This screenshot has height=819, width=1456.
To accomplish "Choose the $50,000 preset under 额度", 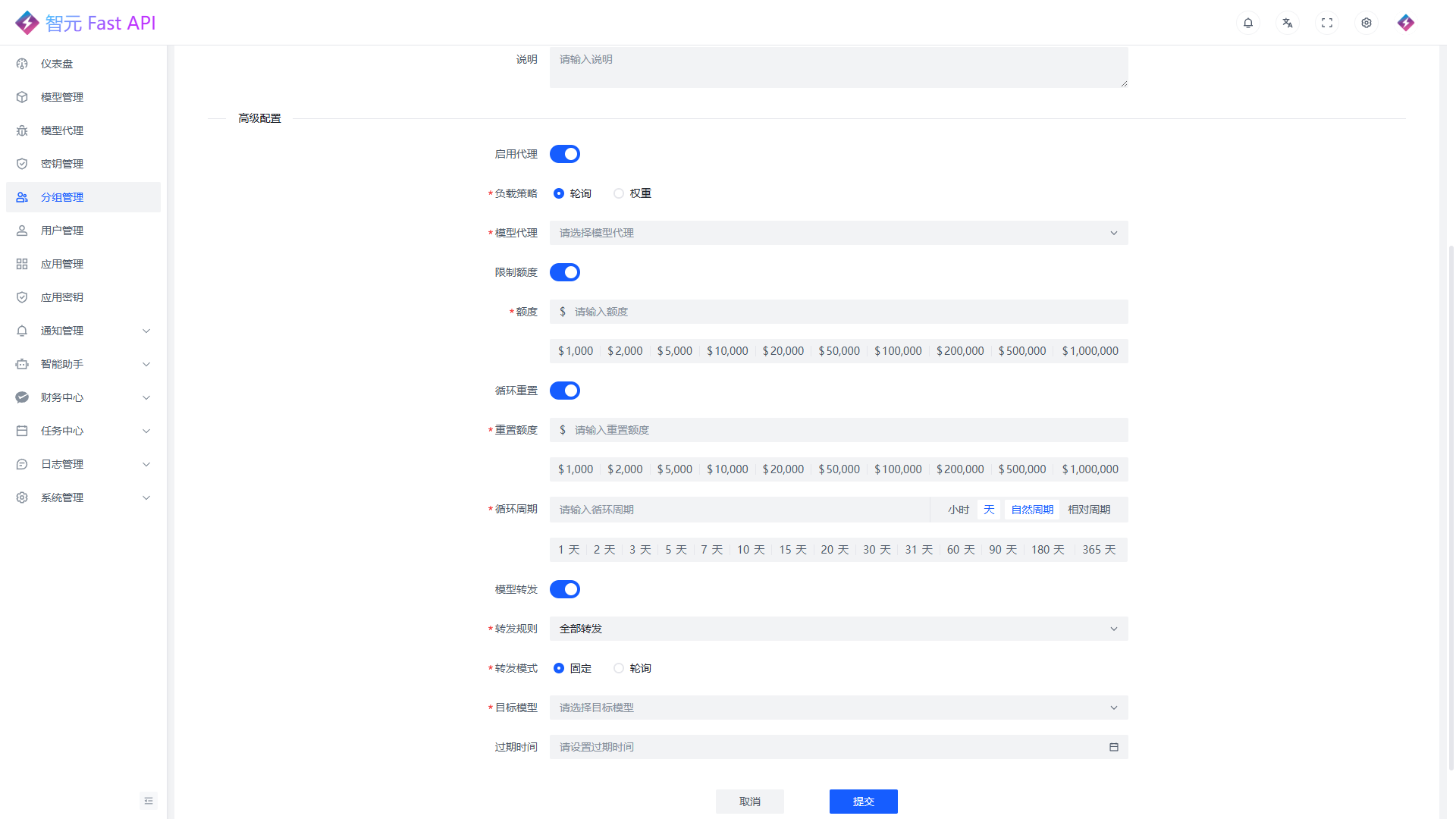I will pos(839,351).
